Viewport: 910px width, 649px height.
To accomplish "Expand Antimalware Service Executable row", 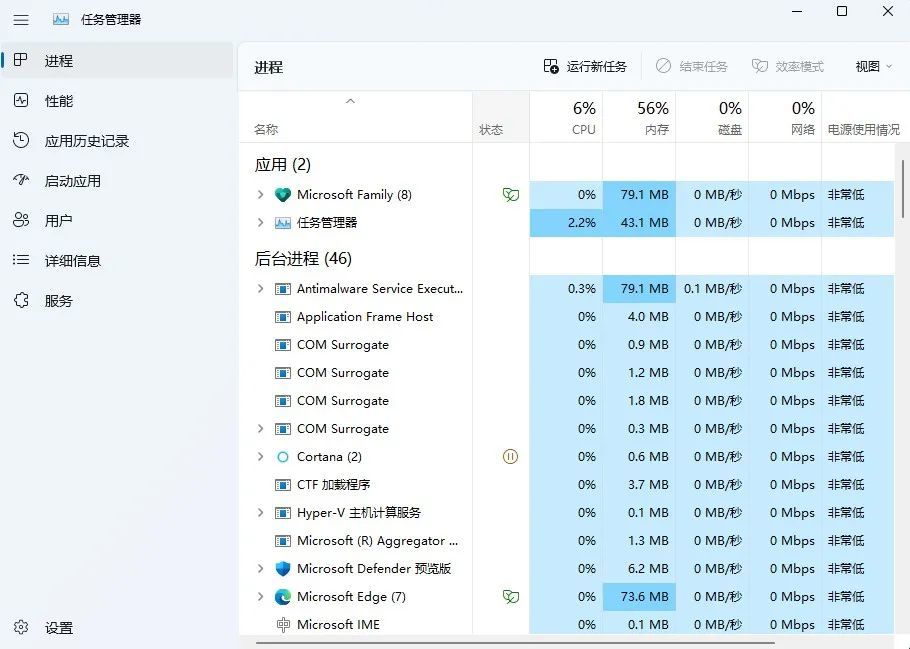I will click(260, 289).
